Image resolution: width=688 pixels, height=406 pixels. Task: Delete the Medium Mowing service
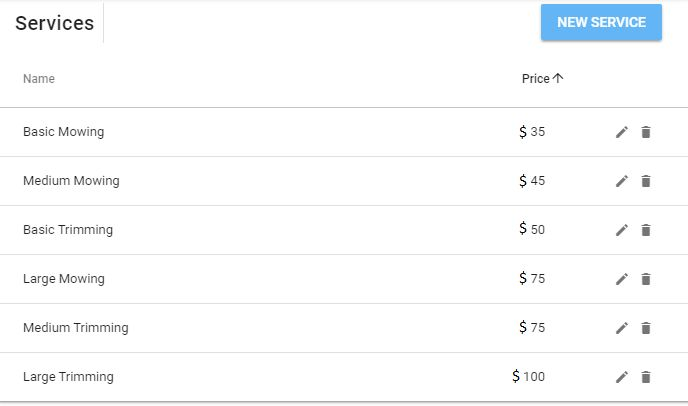tap(646, 181)
